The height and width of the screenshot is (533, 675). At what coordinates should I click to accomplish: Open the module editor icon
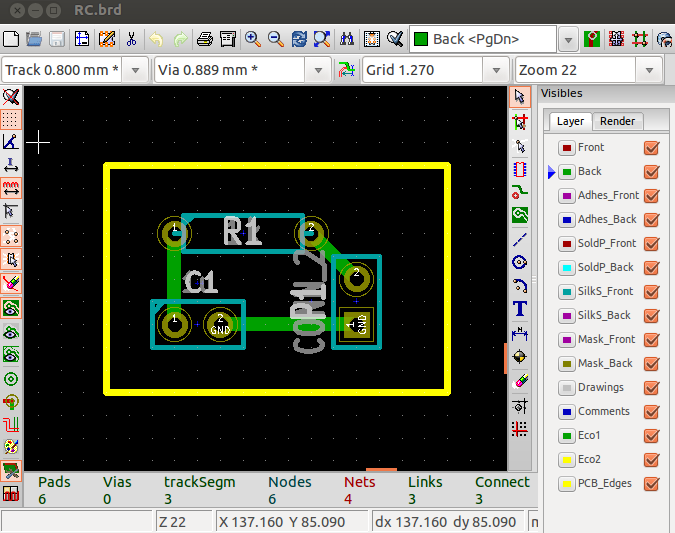[106, 39]
